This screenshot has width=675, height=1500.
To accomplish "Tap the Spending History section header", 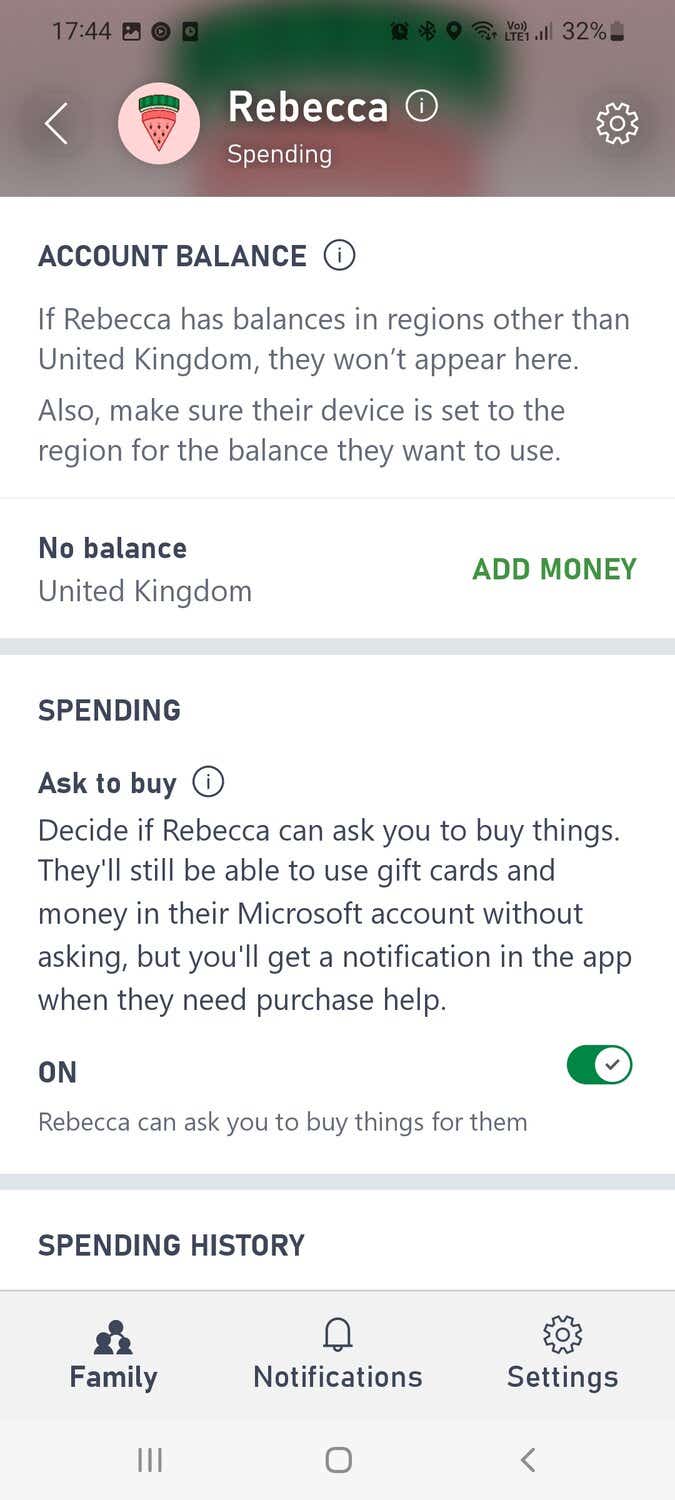I will 171,1245.
